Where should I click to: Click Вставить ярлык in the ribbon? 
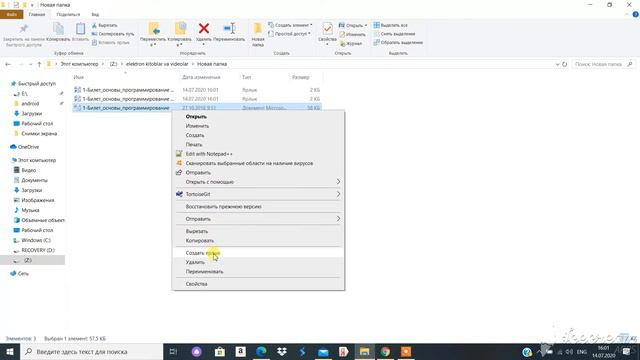click(111, 42)
